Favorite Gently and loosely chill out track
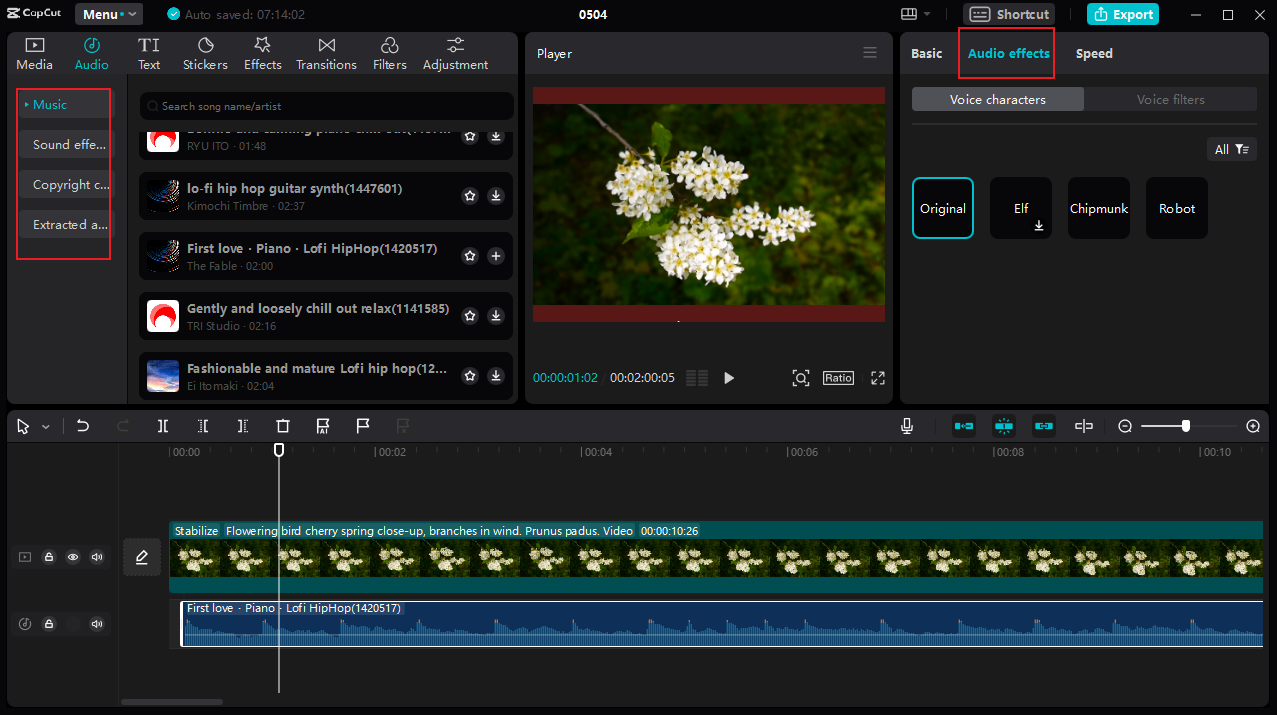1277x715 pixels. click(x=470, y=316)
